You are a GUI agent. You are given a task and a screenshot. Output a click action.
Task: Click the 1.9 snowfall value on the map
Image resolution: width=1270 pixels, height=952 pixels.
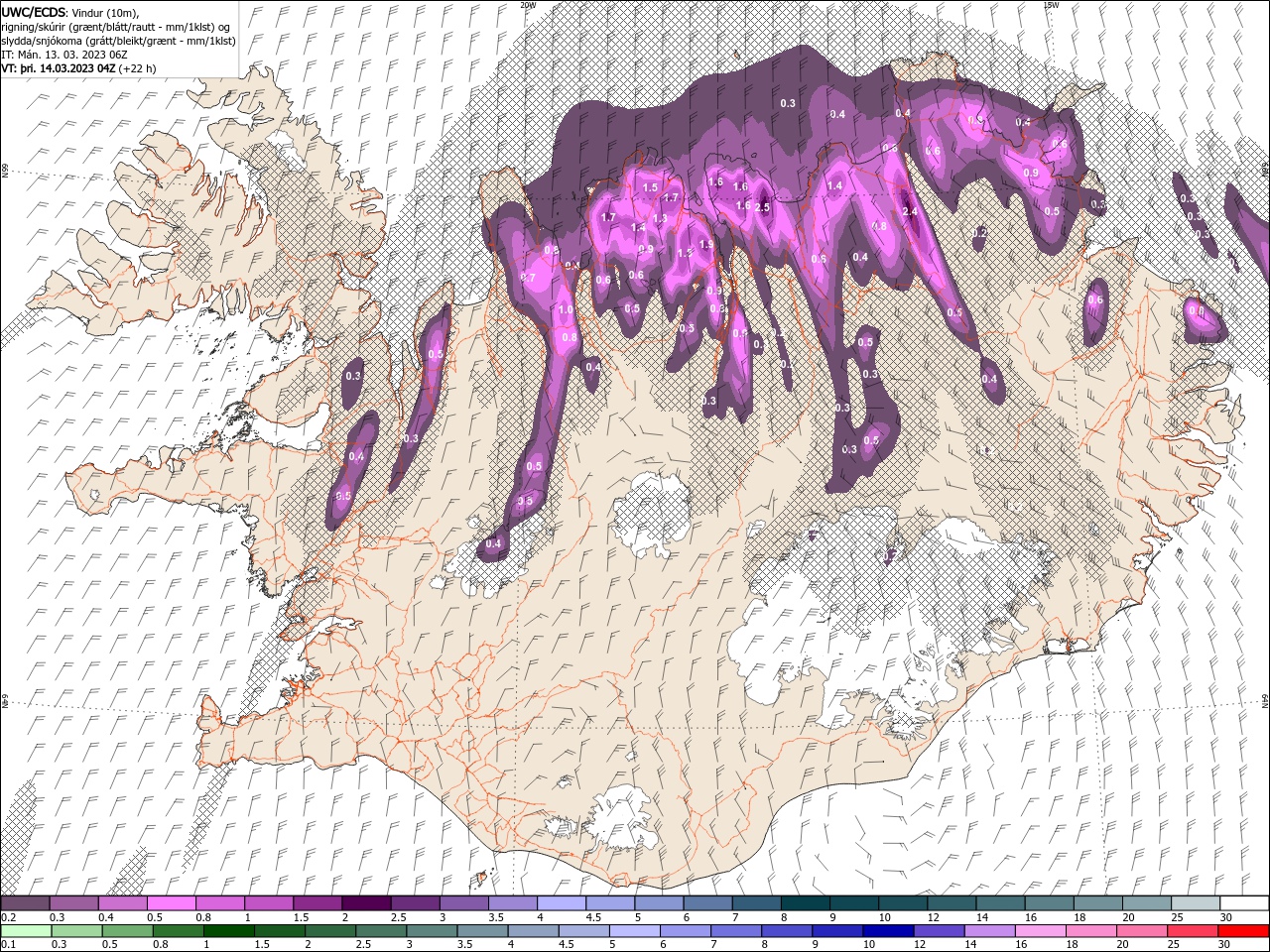(x=706, y=244)
